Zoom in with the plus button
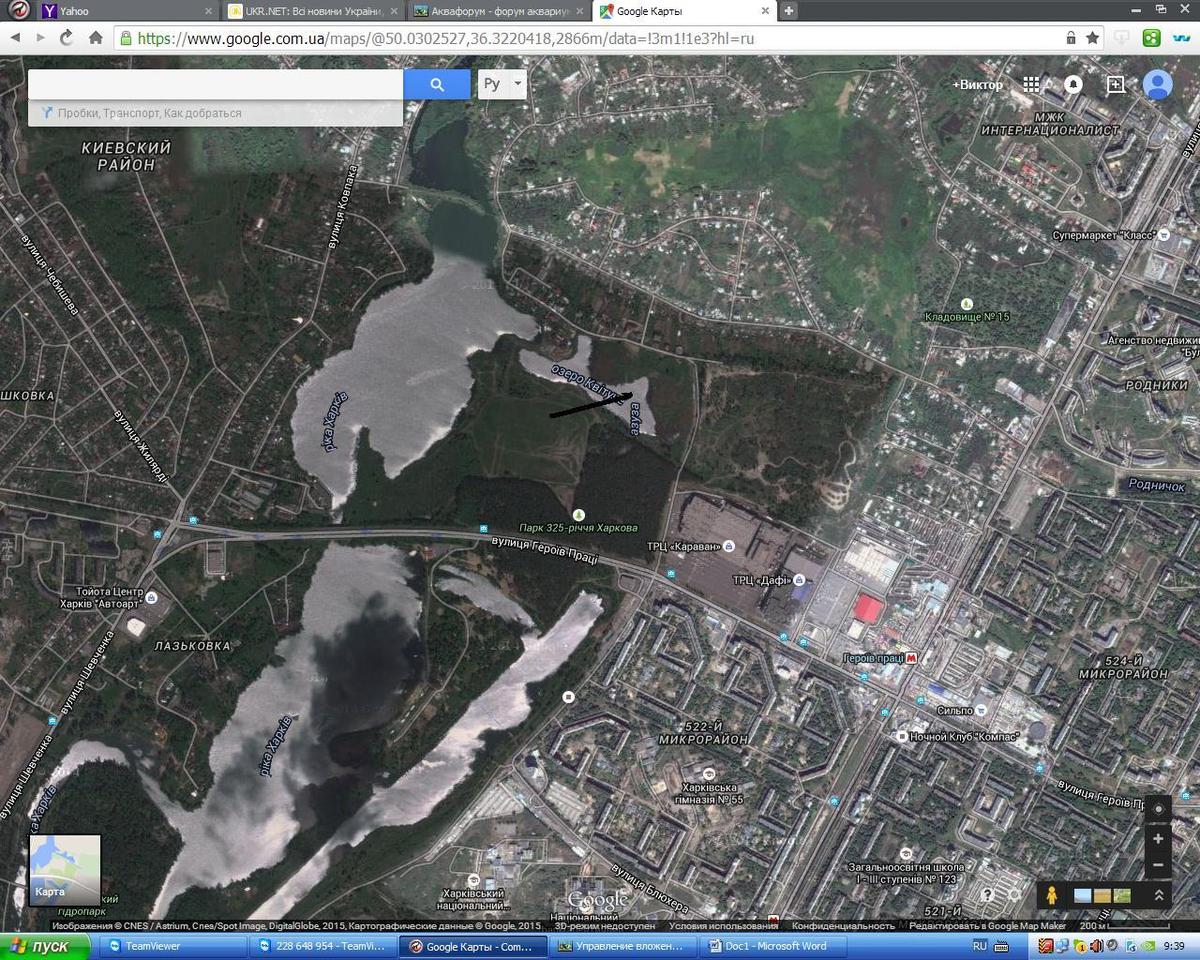Viewport: 1200px width, 960px height. [1158, 839]
